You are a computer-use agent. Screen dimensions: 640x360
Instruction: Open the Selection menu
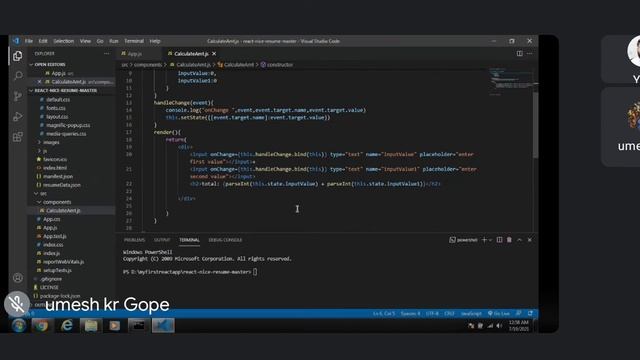pyautogui.click(x=64, y=41)
